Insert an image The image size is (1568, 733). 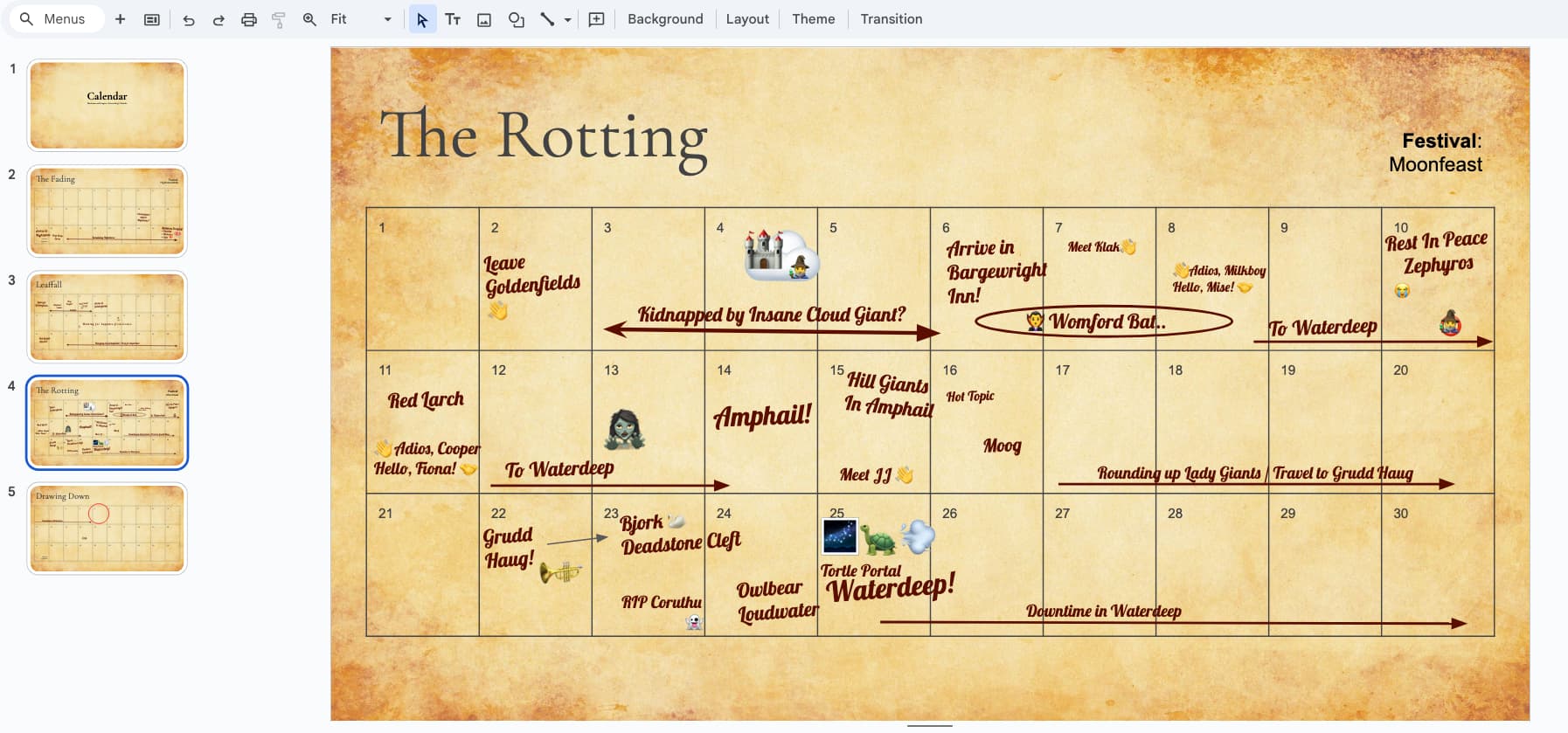(484, 19)
